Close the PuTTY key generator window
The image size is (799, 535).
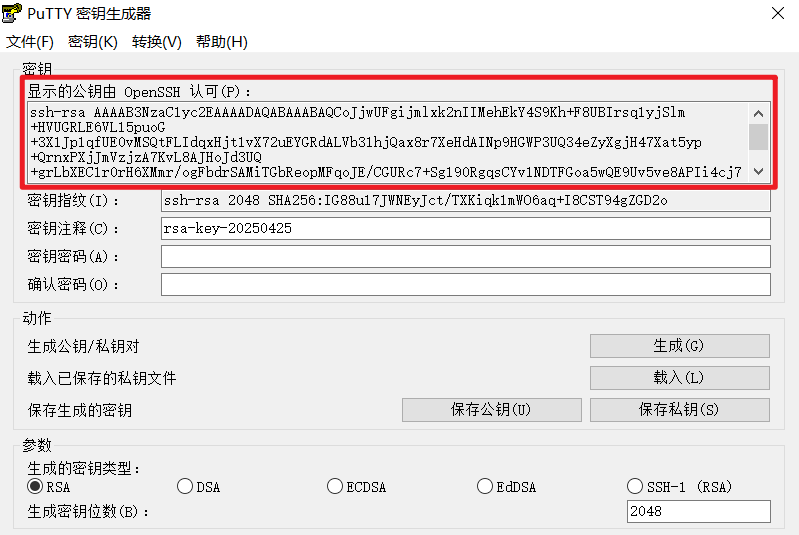click(x=778, y=13)
